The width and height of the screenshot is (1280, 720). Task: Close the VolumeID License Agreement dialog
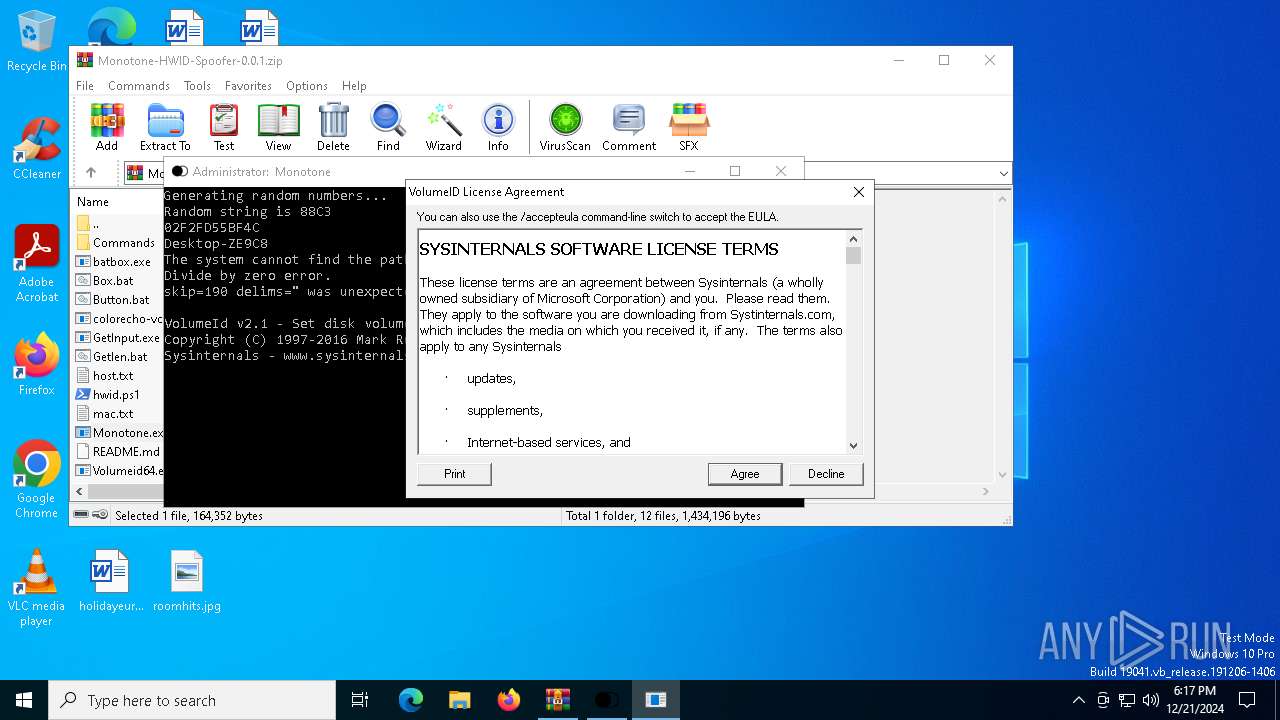858,192
